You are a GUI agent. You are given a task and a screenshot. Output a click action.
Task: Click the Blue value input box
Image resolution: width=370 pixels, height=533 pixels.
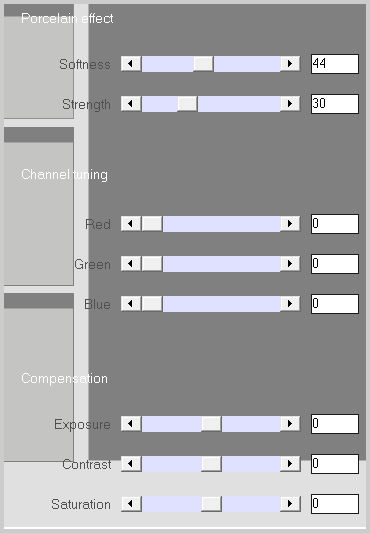point(335,304)
